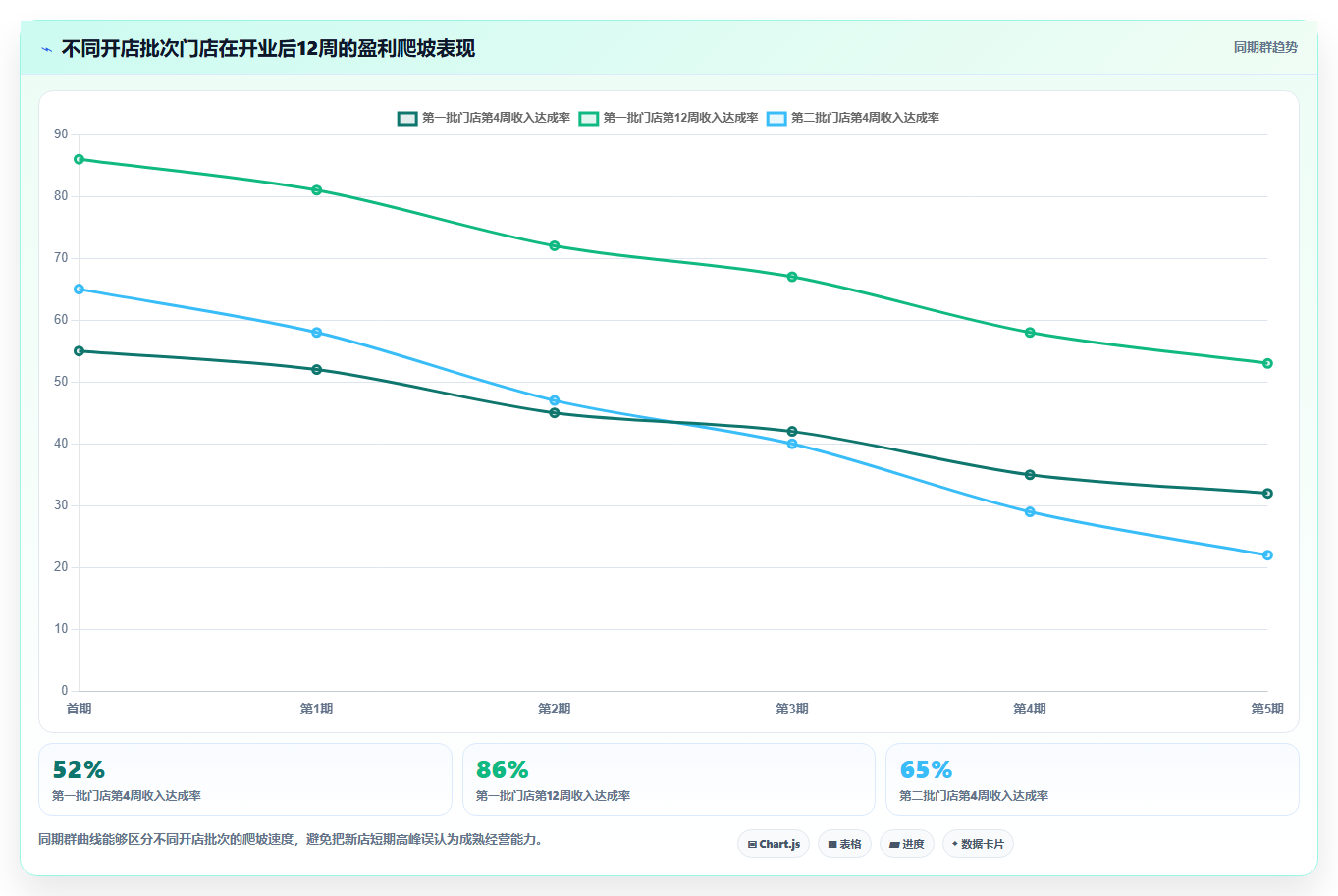This screenshot has width=1338, height=896.
Task: Click the x-axis label 第5期
Action: click(1267, 709)
